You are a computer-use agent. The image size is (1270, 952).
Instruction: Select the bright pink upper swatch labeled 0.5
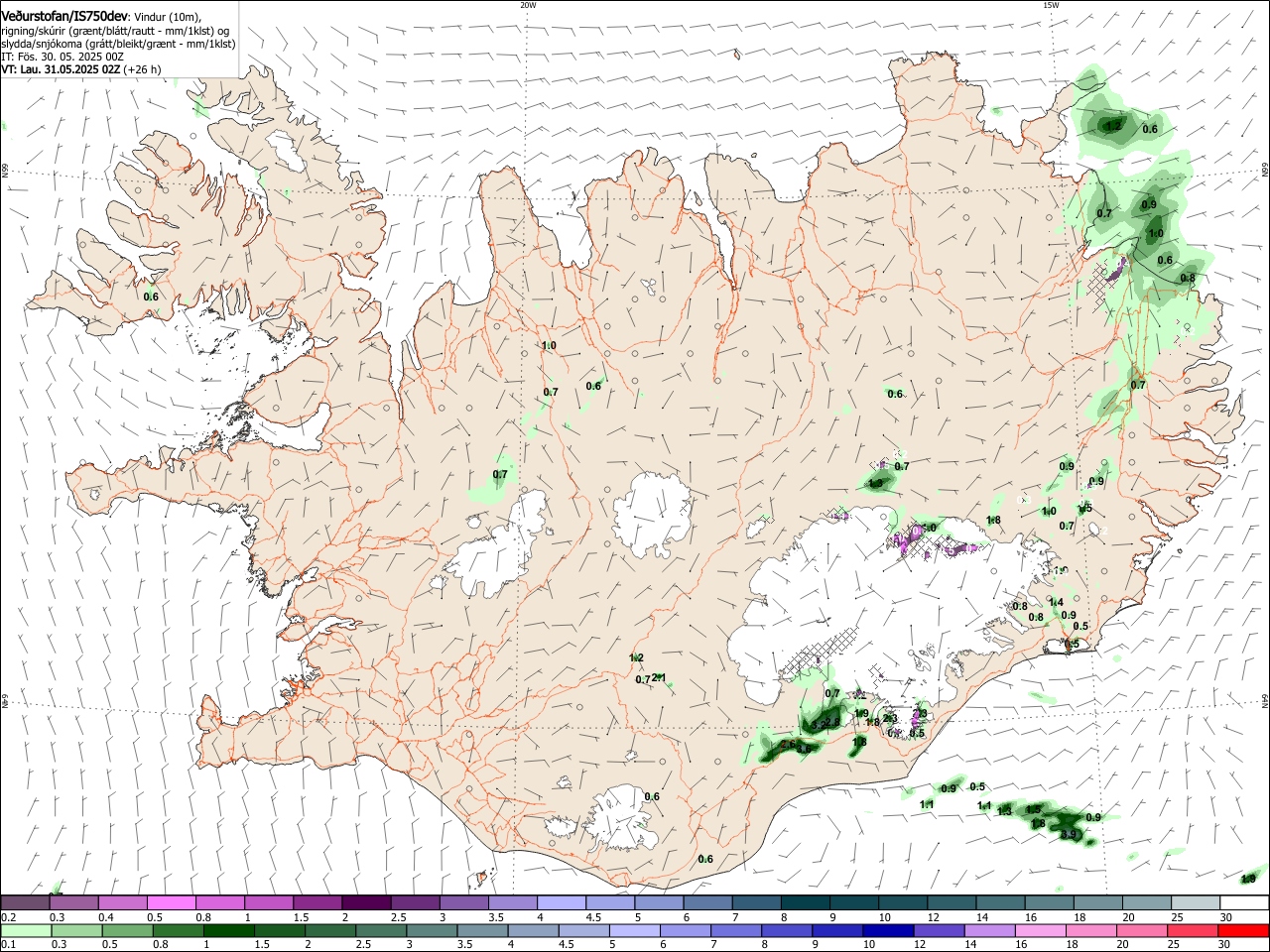click(x=171, y=902)
